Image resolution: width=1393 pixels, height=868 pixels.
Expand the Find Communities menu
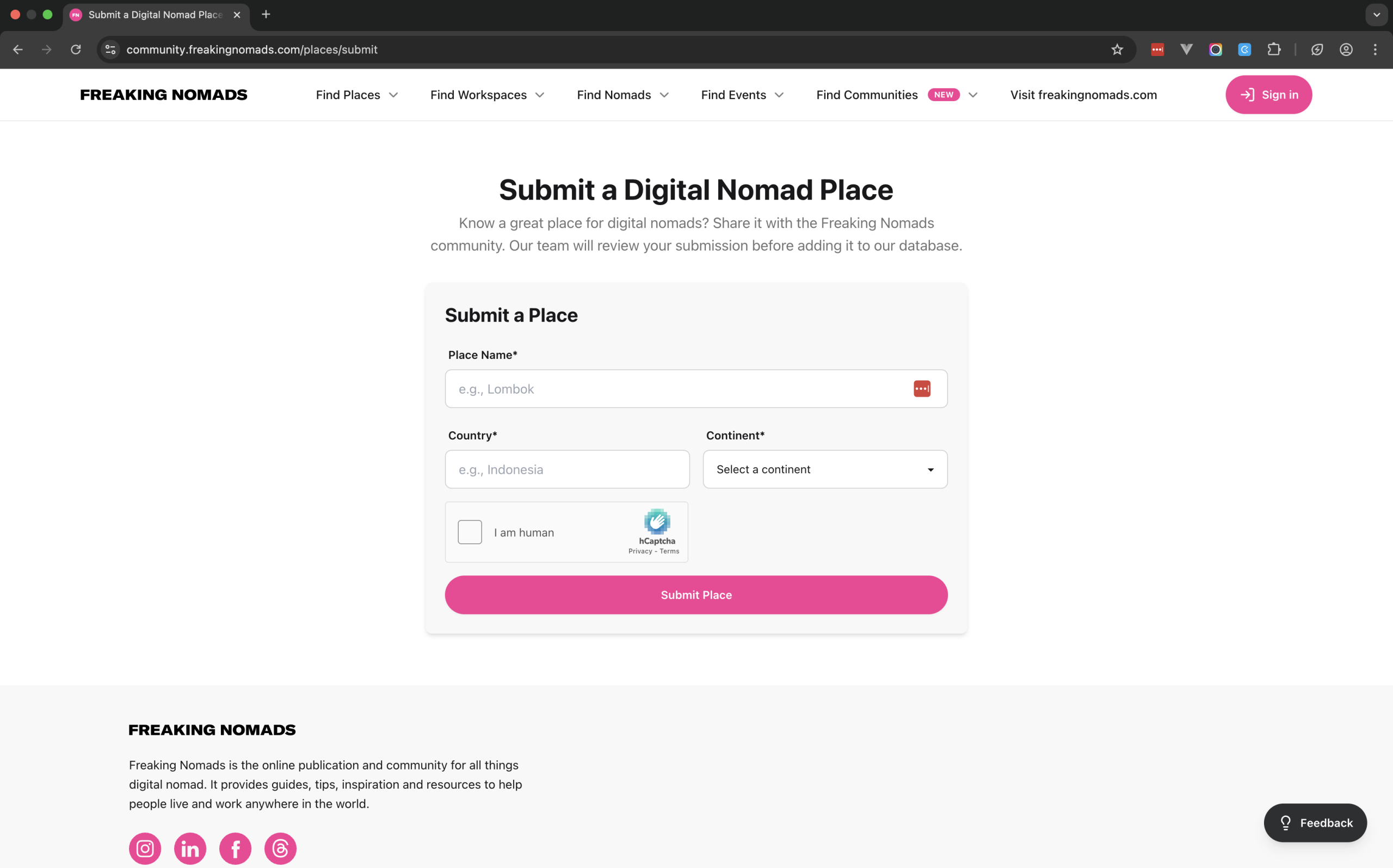coord(896,95)
